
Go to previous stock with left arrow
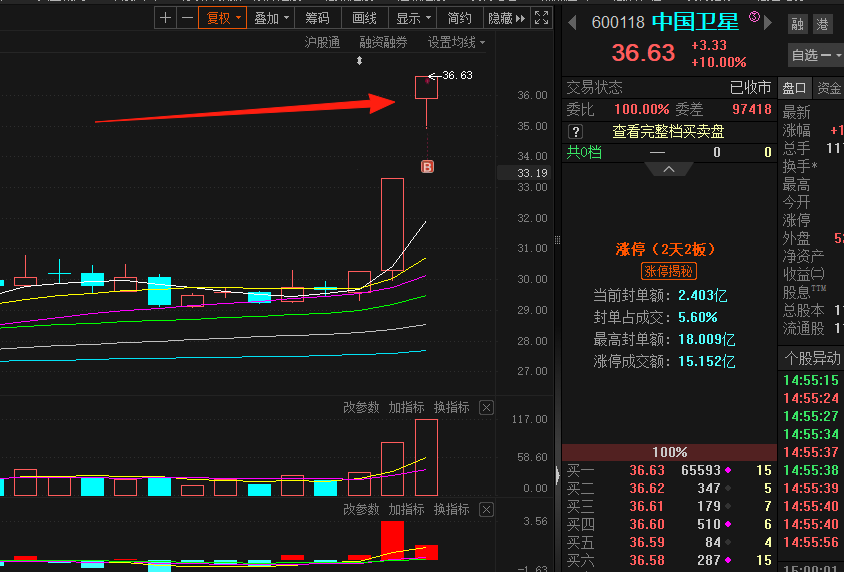pyautogui.click(x=572, y=23)
